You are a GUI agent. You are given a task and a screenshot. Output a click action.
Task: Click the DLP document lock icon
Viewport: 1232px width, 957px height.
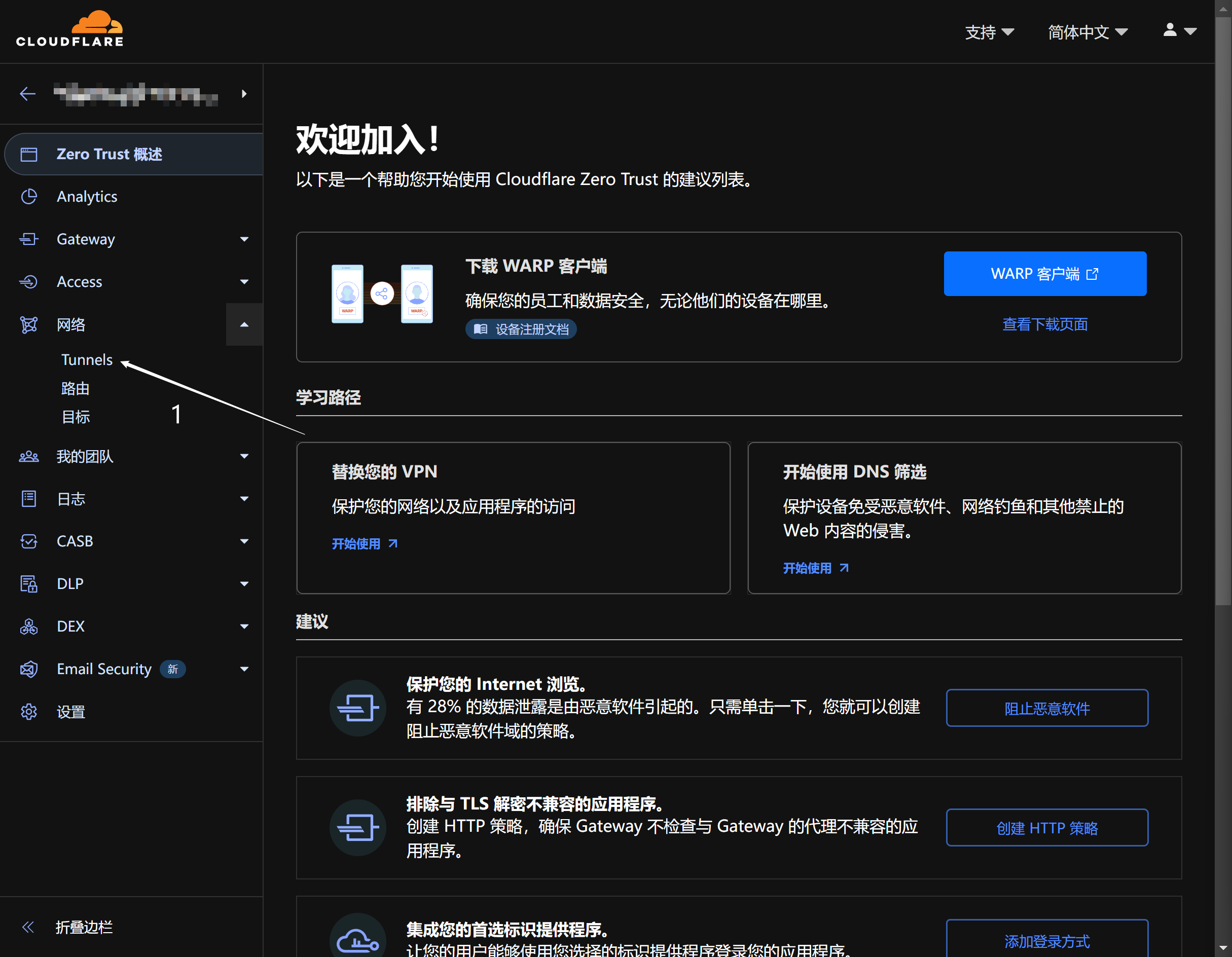[29, 583]
